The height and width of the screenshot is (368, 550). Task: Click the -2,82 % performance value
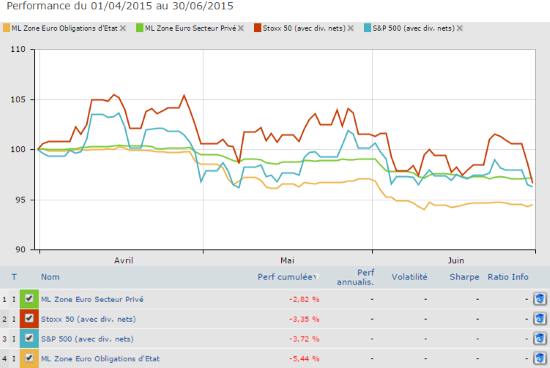pos(304,299)
